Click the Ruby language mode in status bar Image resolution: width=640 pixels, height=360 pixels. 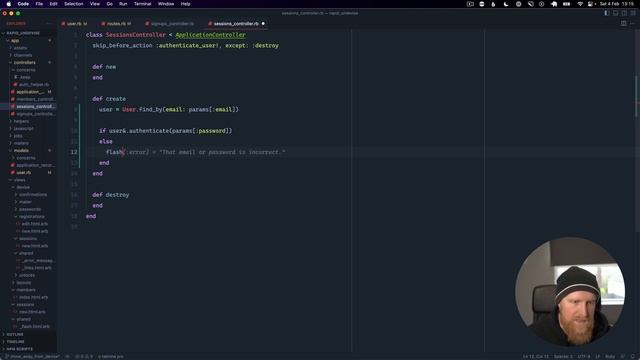[610, 356]
